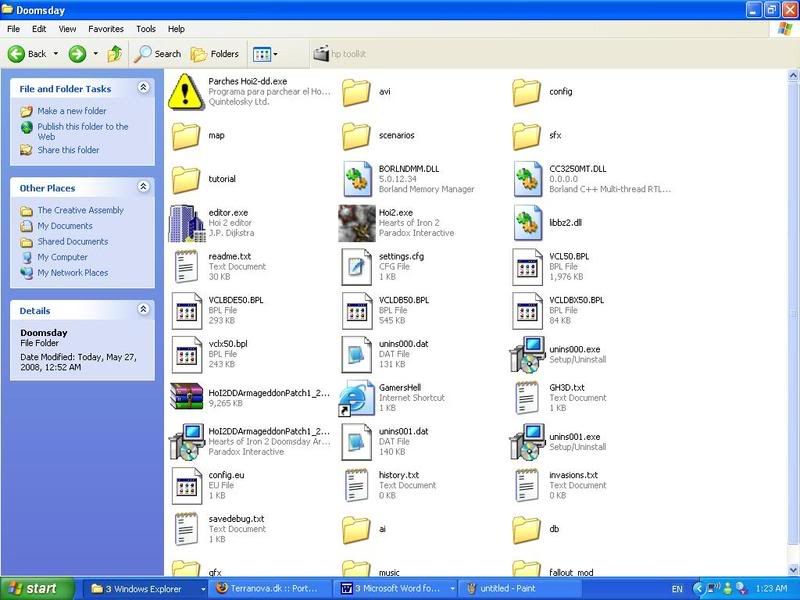The width and height of the screenshot is (800, 600).
Task: Collapse the Details panel
Action: pyautogui.click(x=144, y=310)
